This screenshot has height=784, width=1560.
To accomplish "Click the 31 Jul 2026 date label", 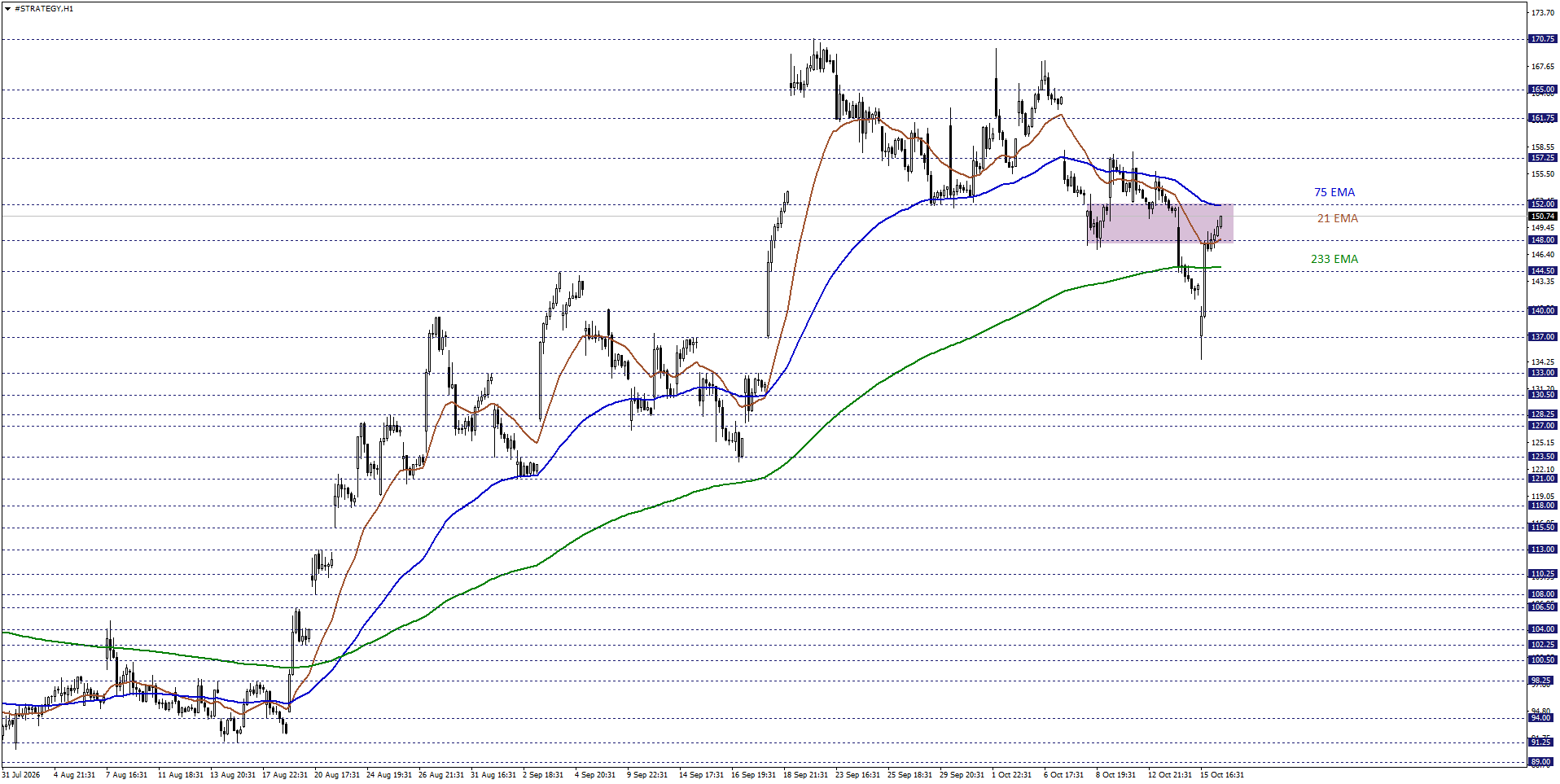I will click(x=21, y=775).
